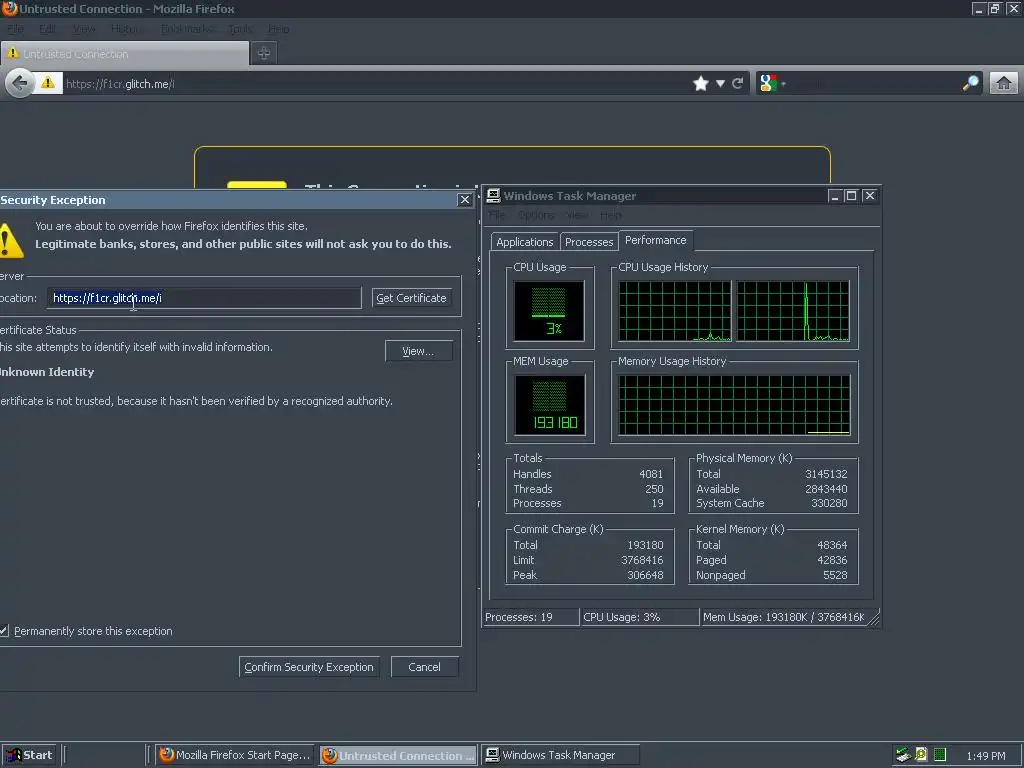Close the Windows Task Manager window
This screenshot has width=1024, height=768.
point(869,195)
